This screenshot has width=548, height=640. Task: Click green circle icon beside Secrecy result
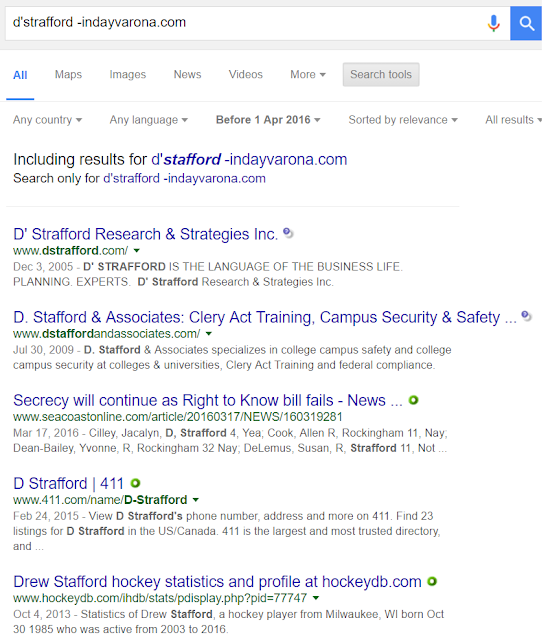pyautogui.click(x=413, y=400)
